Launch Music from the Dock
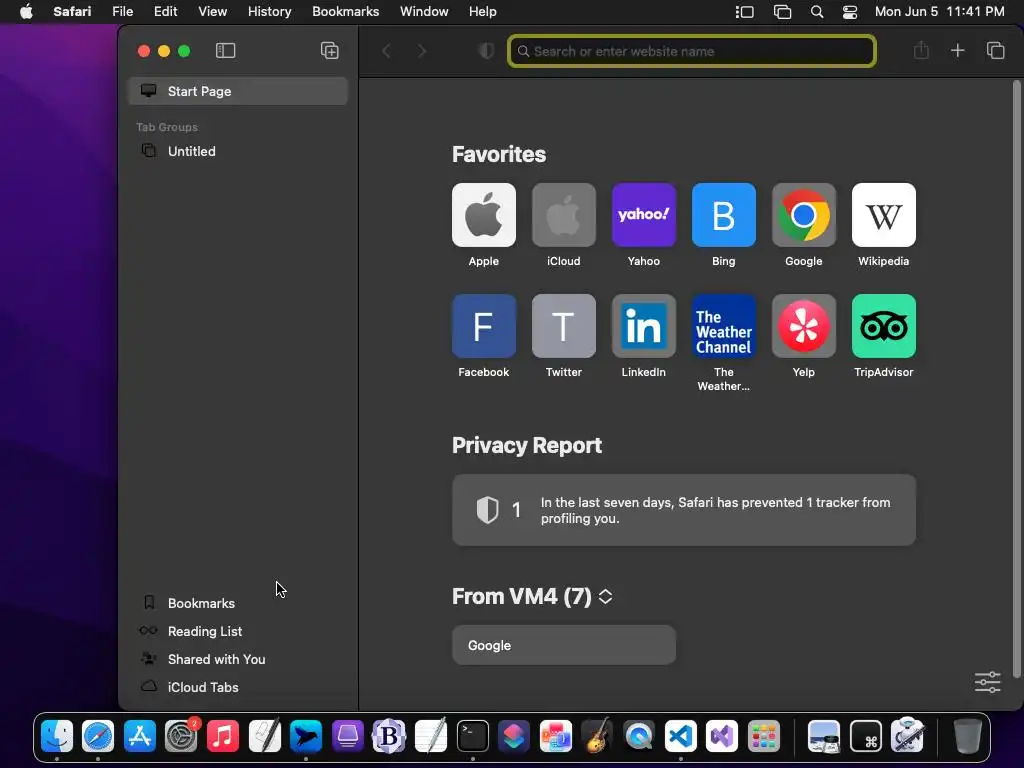Viewport: 1024px width, 768px height. 223,736
